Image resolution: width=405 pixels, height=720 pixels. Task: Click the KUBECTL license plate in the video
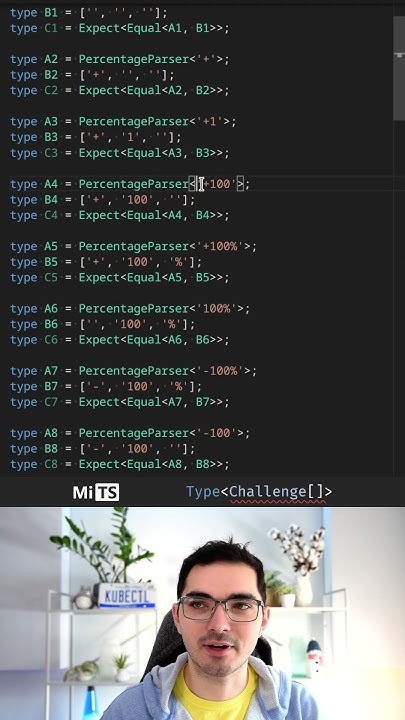(x=127, y=596)
